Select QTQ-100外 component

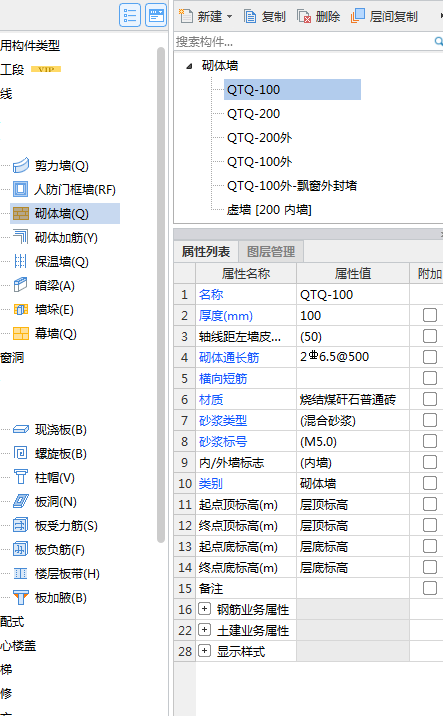[x=259, y=162]
